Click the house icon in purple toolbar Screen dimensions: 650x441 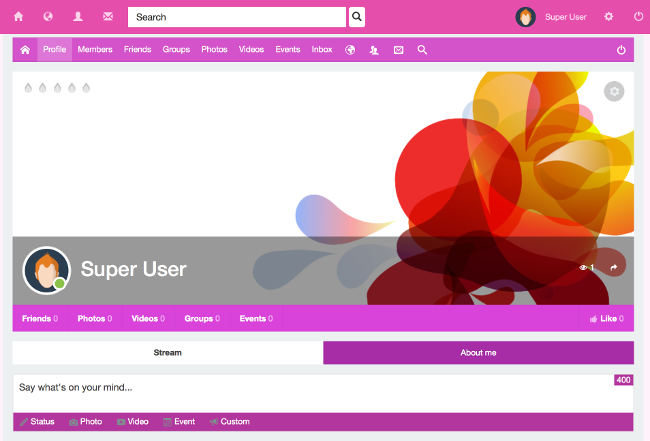[25, 50]
